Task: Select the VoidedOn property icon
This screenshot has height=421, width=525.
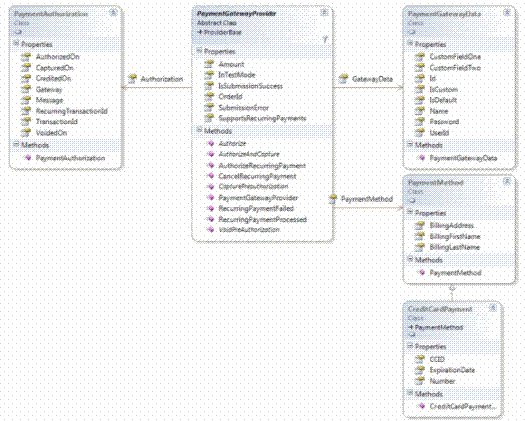Action: (26, 133)
